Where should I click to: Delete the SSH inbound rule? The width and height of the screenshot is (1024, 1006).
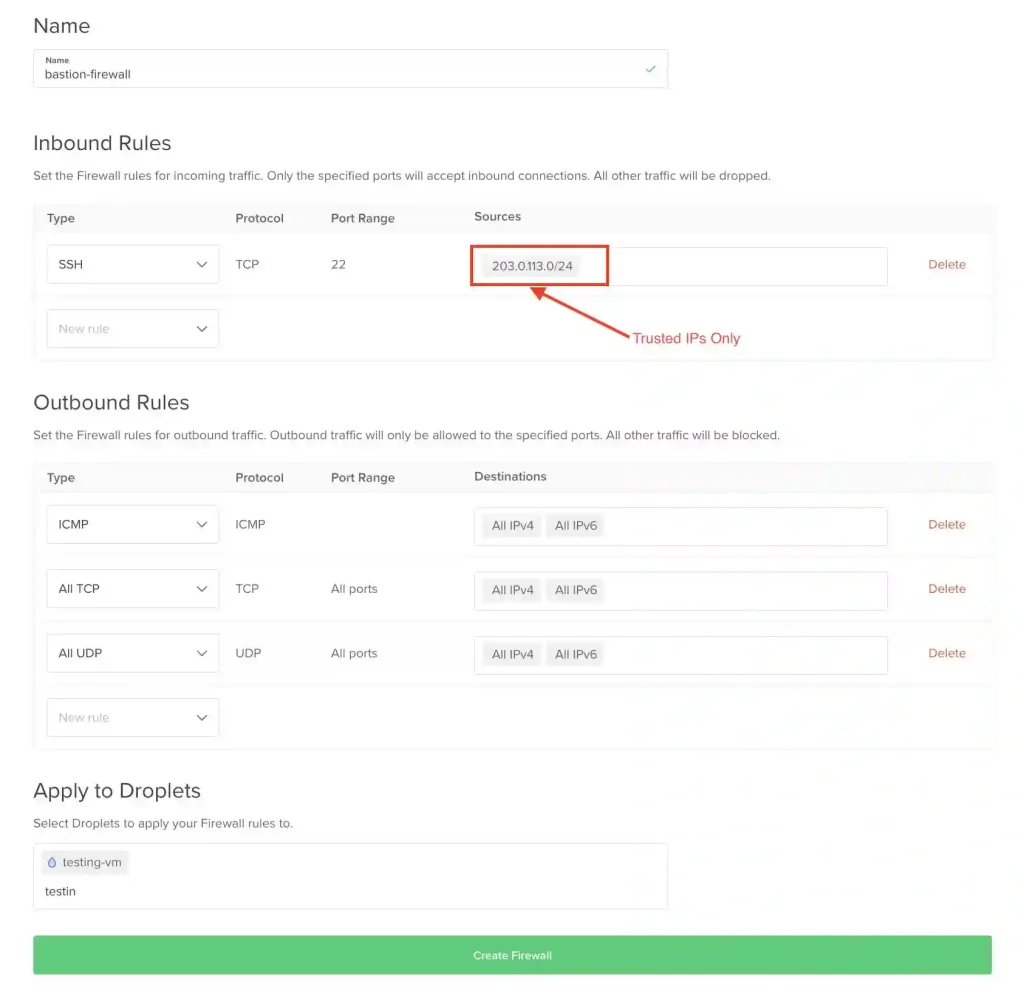point(946,265)
